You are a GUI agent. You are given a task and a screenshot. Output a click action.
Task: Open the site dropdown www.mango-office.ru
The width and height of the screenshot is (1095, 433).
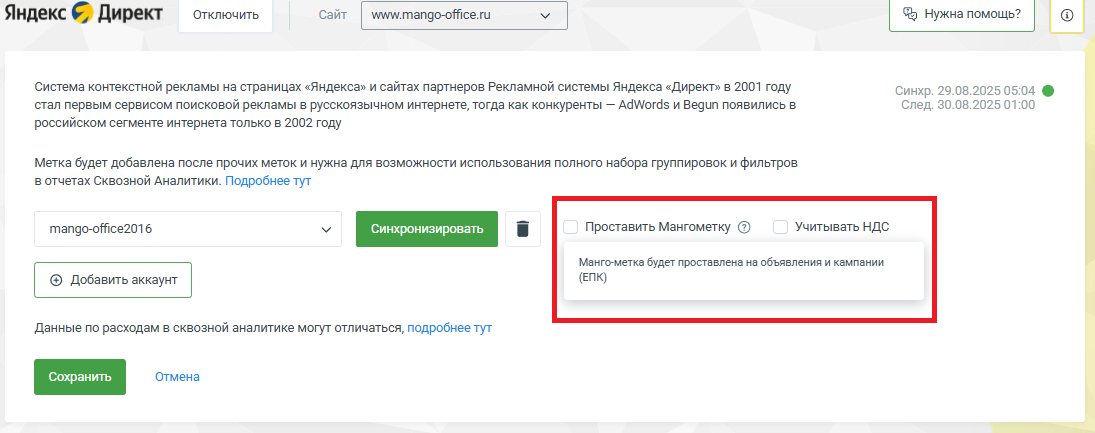464,15
